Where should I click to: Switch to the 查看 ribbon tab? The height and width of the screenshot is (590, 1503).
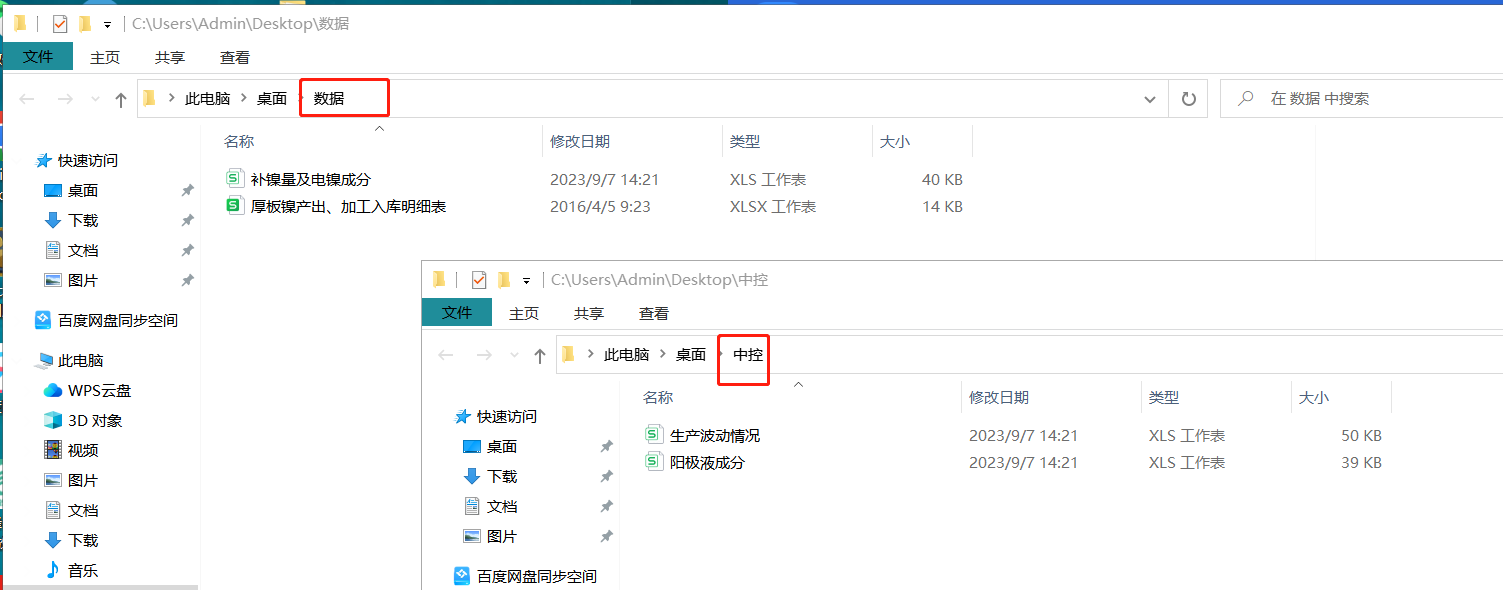(234, 57)
